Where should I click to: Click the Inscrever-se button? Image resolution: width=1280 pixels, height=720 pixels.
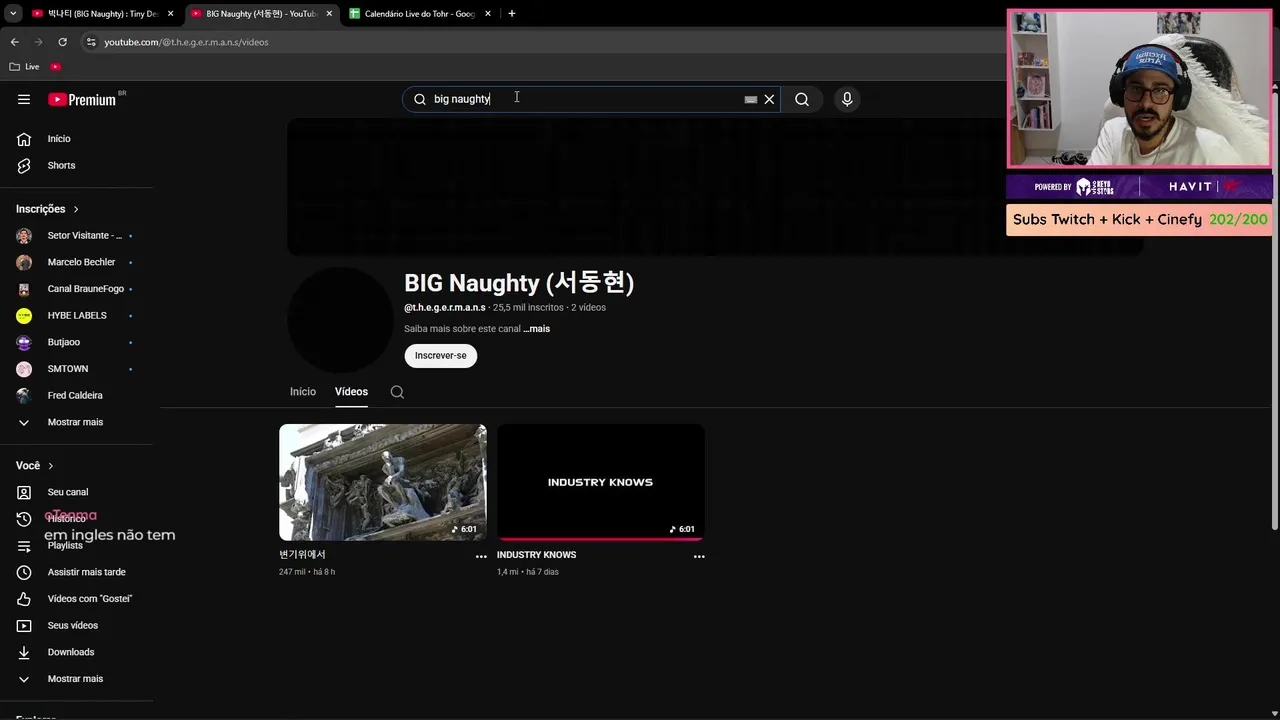441,356
